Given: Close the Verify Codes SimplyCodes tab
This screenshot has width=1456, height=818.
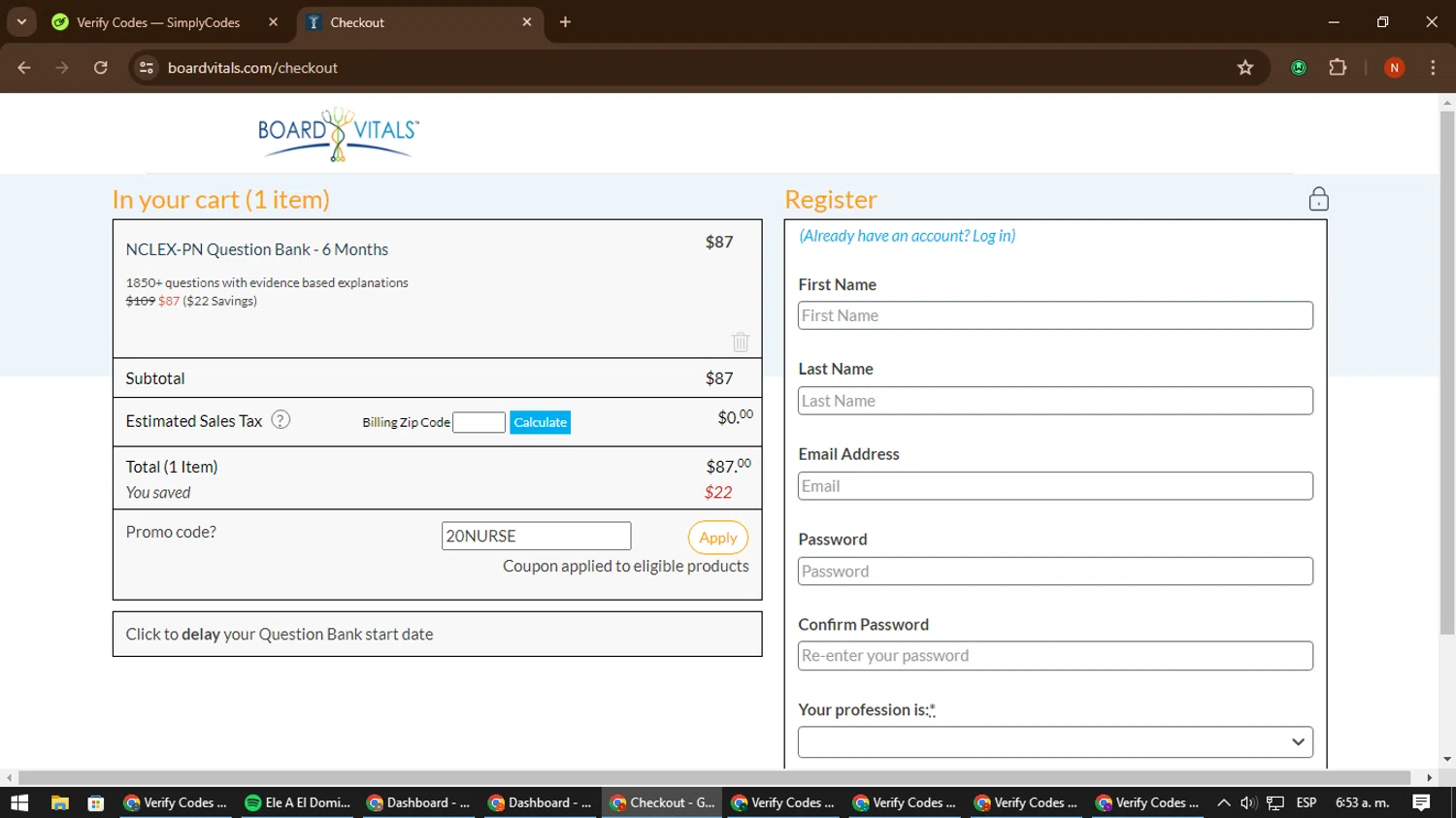Looking at the screenshot, I should pos(274,22).
